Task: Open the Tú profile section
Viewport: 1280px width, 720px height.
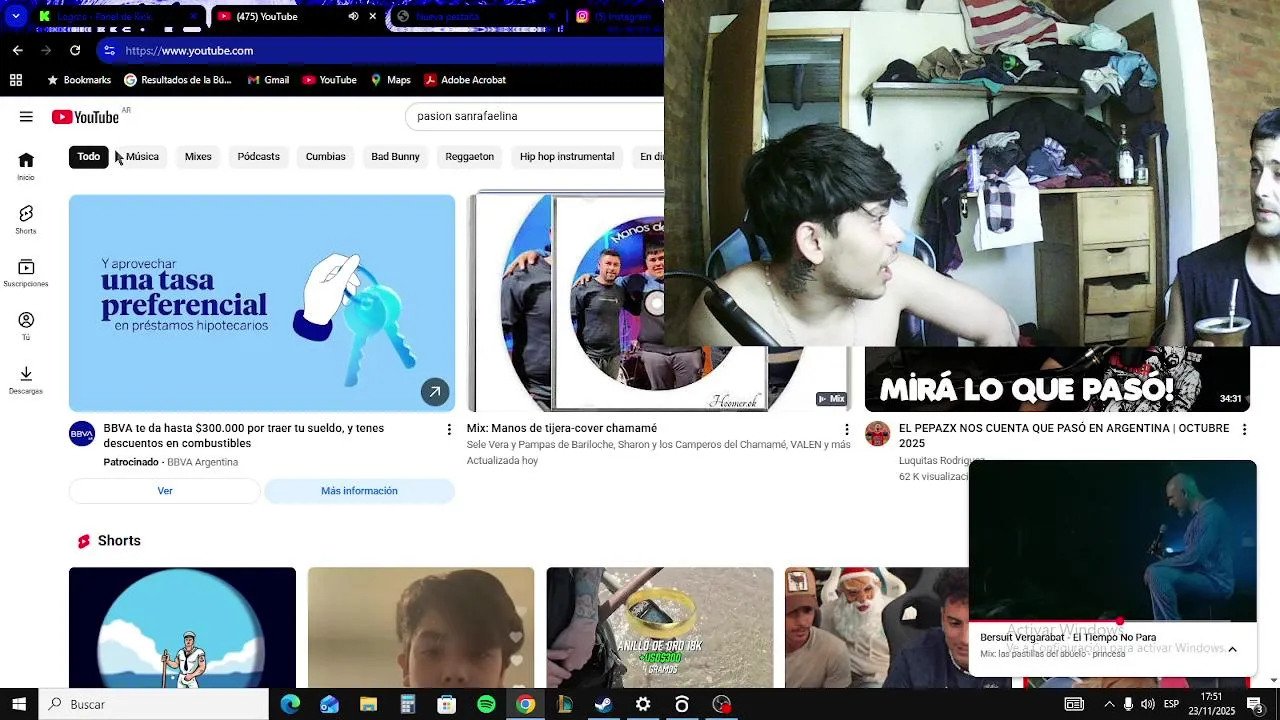Action: tap(26, 326)
